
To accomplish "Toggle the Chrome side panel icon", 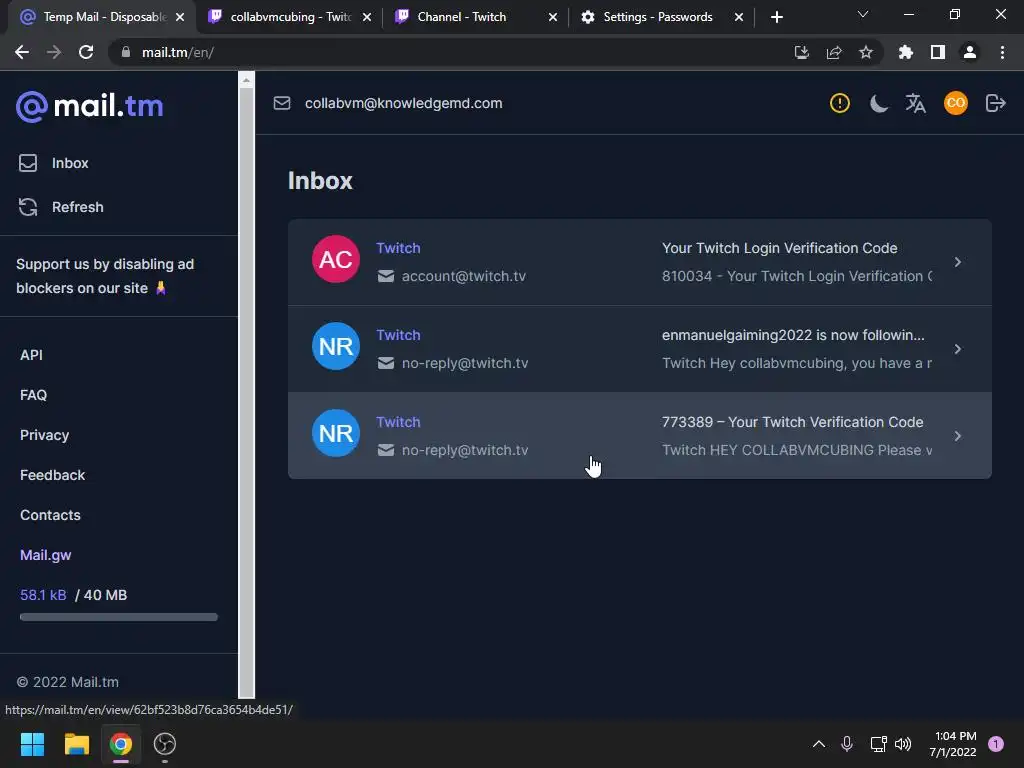I will 938,52.
